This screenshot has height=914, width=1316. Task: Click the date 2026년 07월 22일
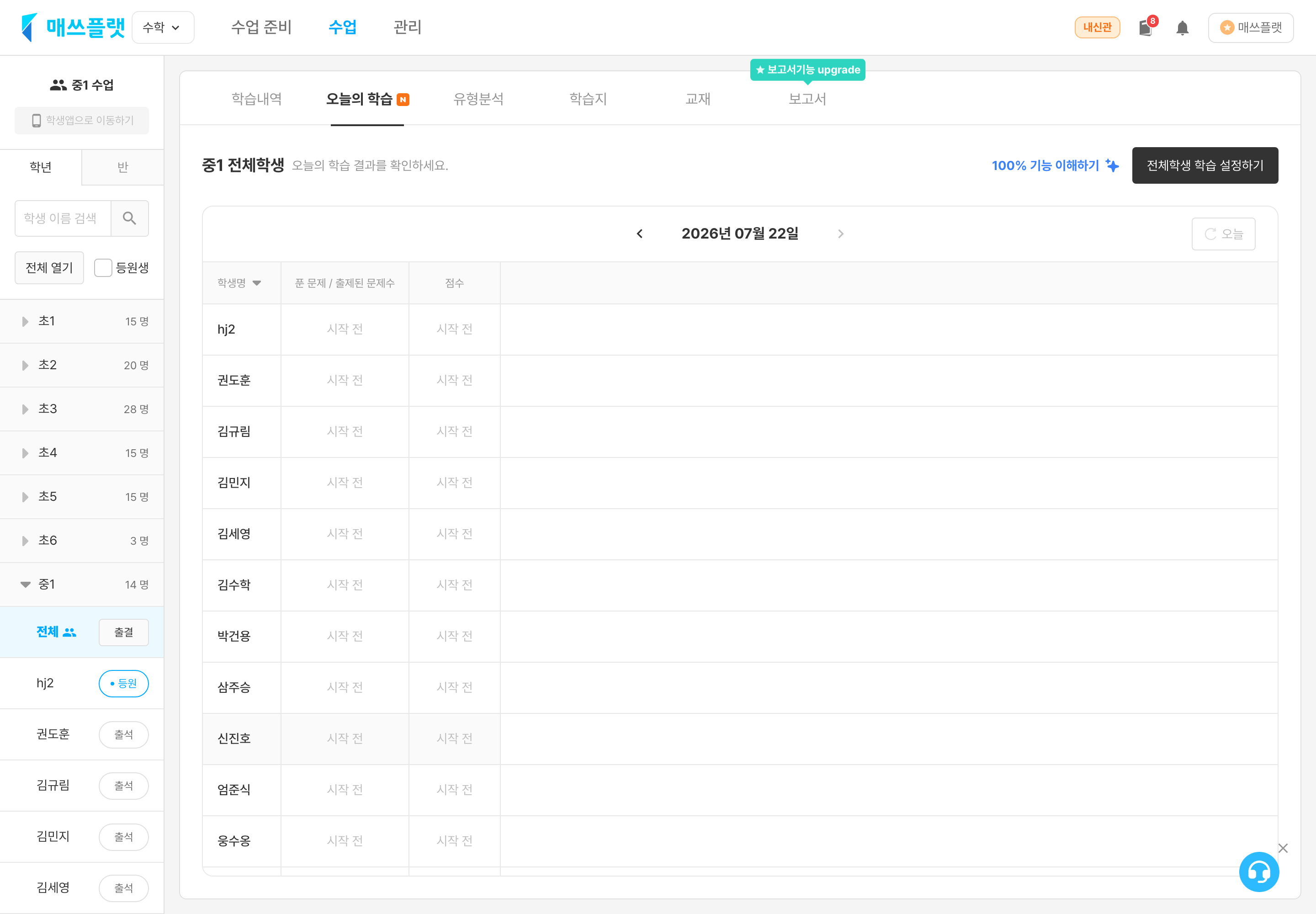point(740,234)
